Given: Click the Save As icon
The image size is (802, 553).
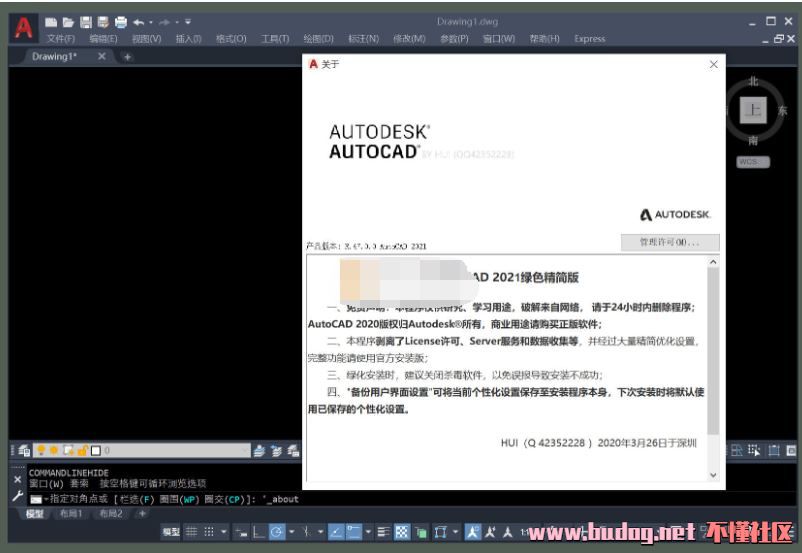Looking at the screenshot, I should (x=103, y=22).
